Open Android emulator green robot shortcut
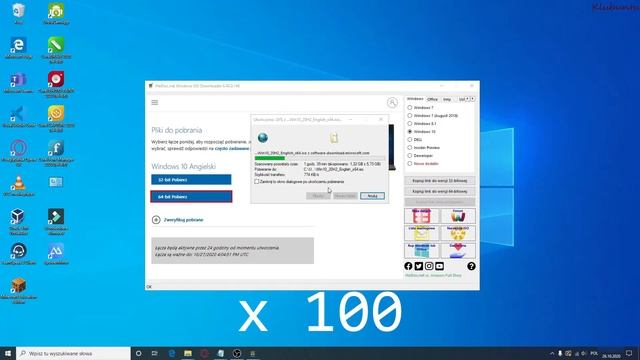 click(56, 13)
